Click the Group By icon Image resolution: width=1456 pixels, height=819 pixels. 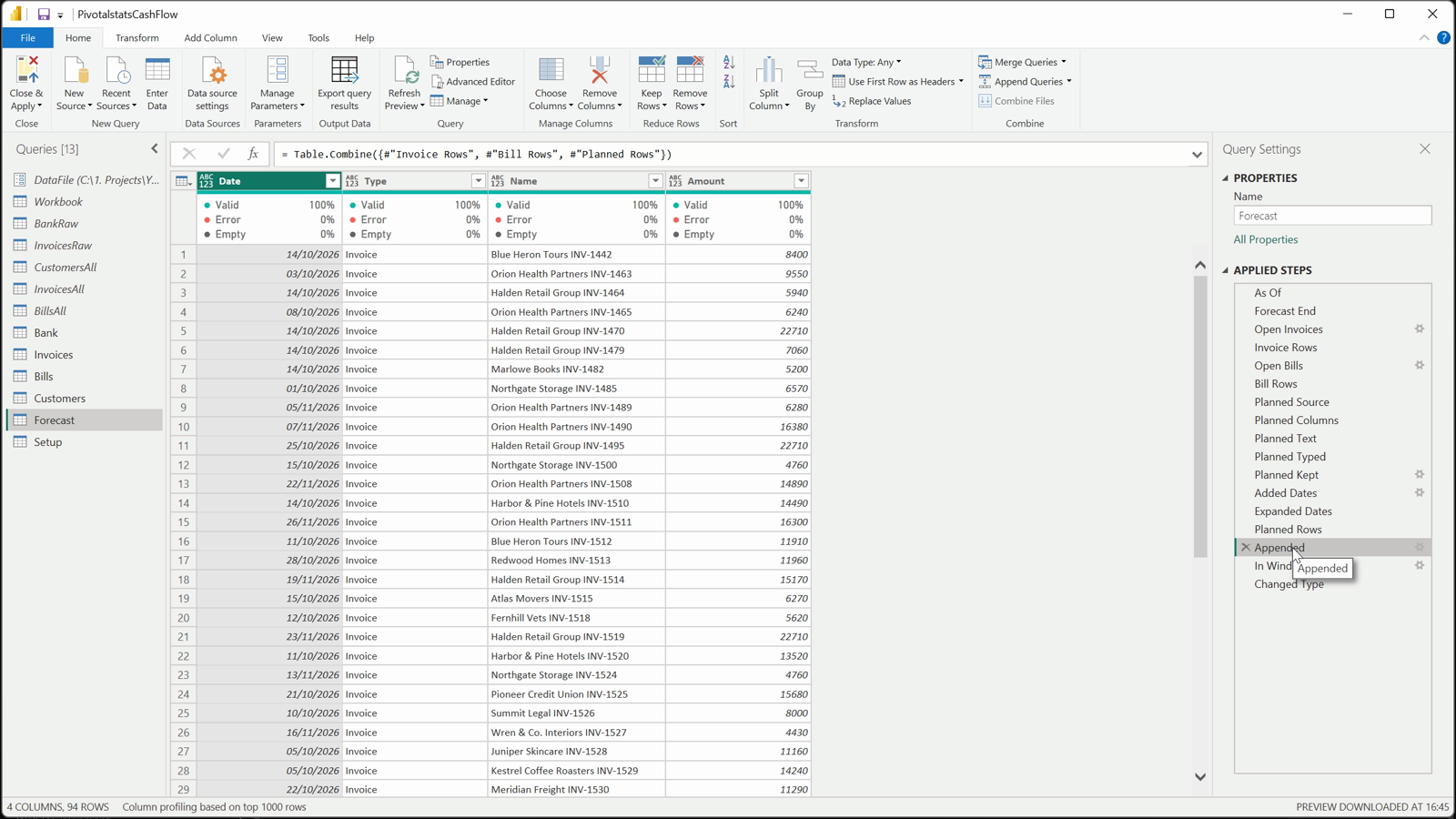[809, 71]
